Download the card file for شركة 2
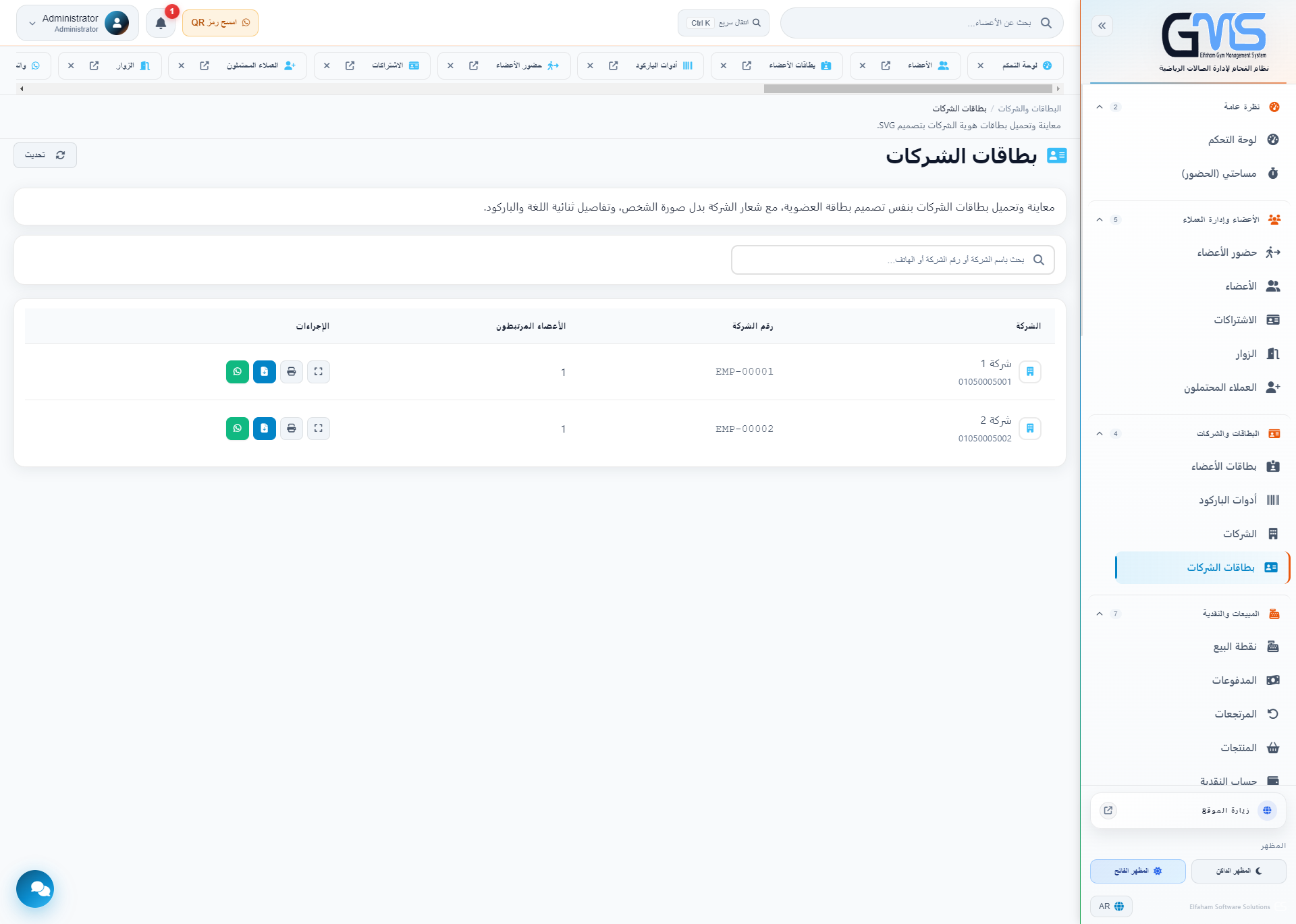This screenshot has width=1296, height=924. click(x=265, y=429)
